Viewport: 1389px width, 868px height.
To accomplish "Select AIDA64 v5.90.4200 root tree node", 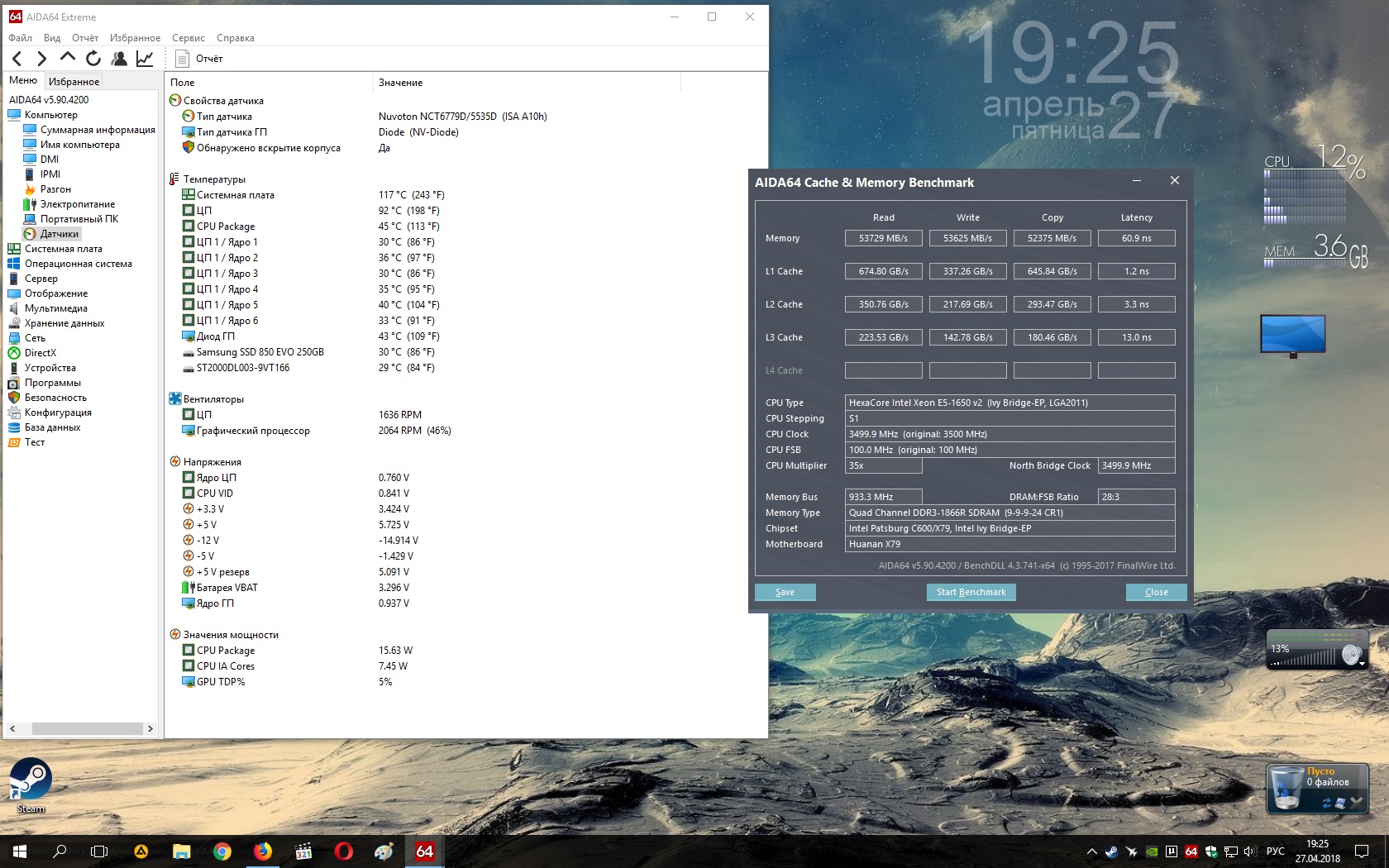I will [49, 100].
